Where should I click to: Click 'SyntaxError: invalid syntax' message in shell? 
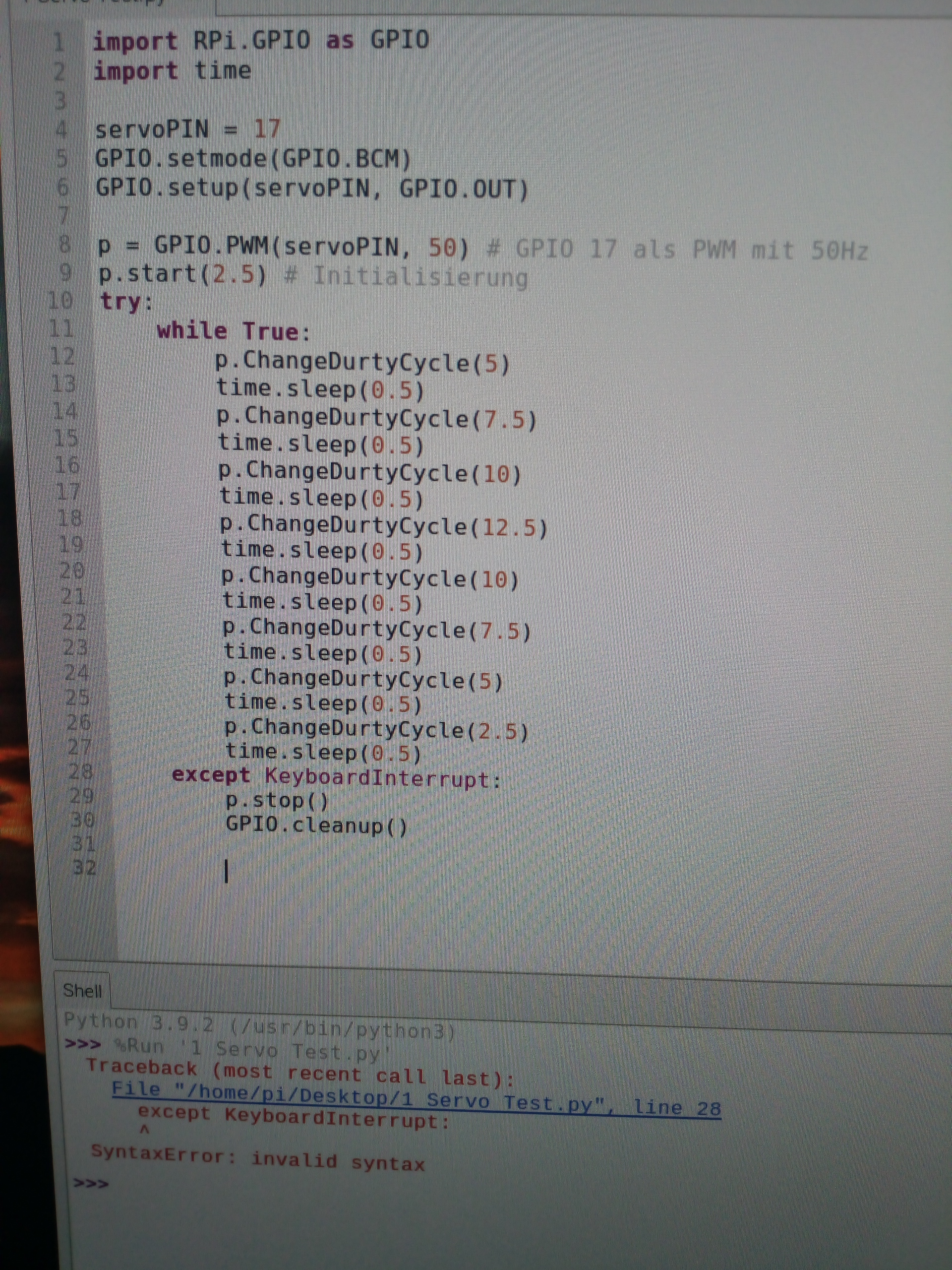coord(258,1157)
